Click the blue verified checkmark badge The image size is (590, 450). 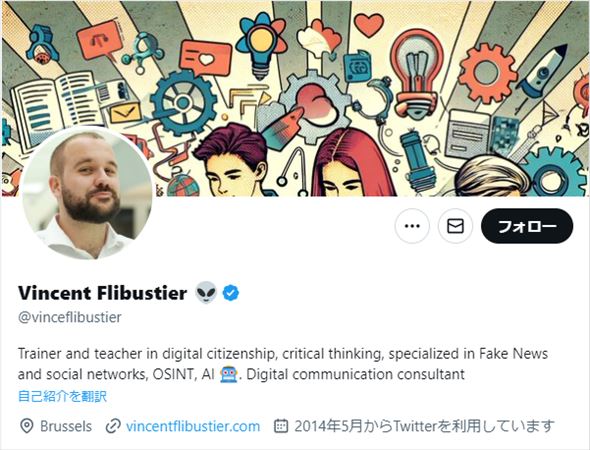[x=231, y=293]
